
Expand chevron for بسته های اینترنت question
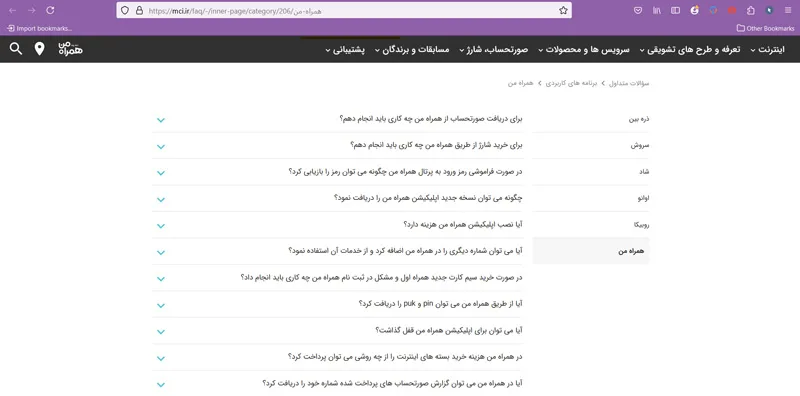coord(161,359)
